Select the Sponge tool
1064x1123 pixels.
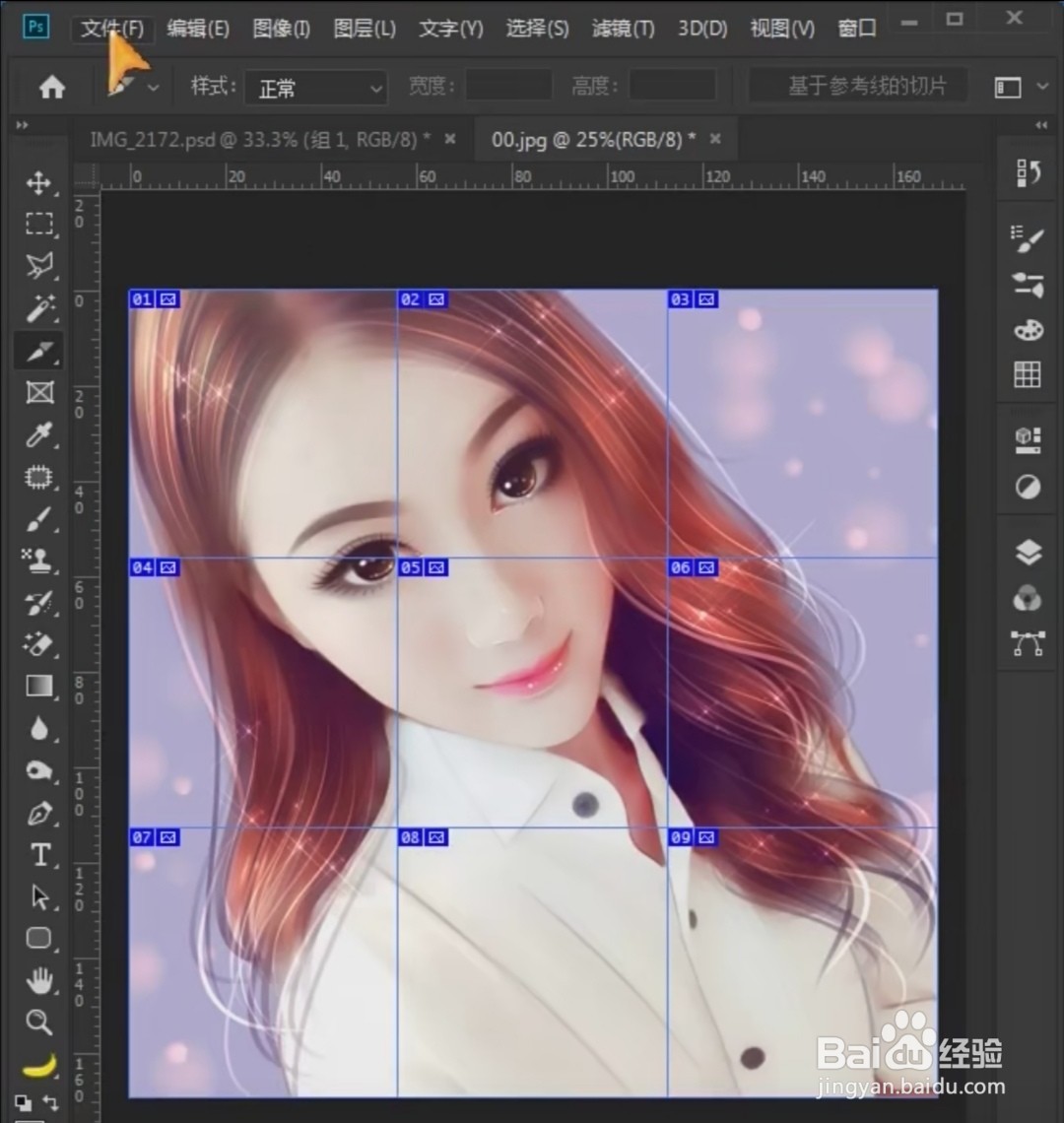click(x=38, y=770)
